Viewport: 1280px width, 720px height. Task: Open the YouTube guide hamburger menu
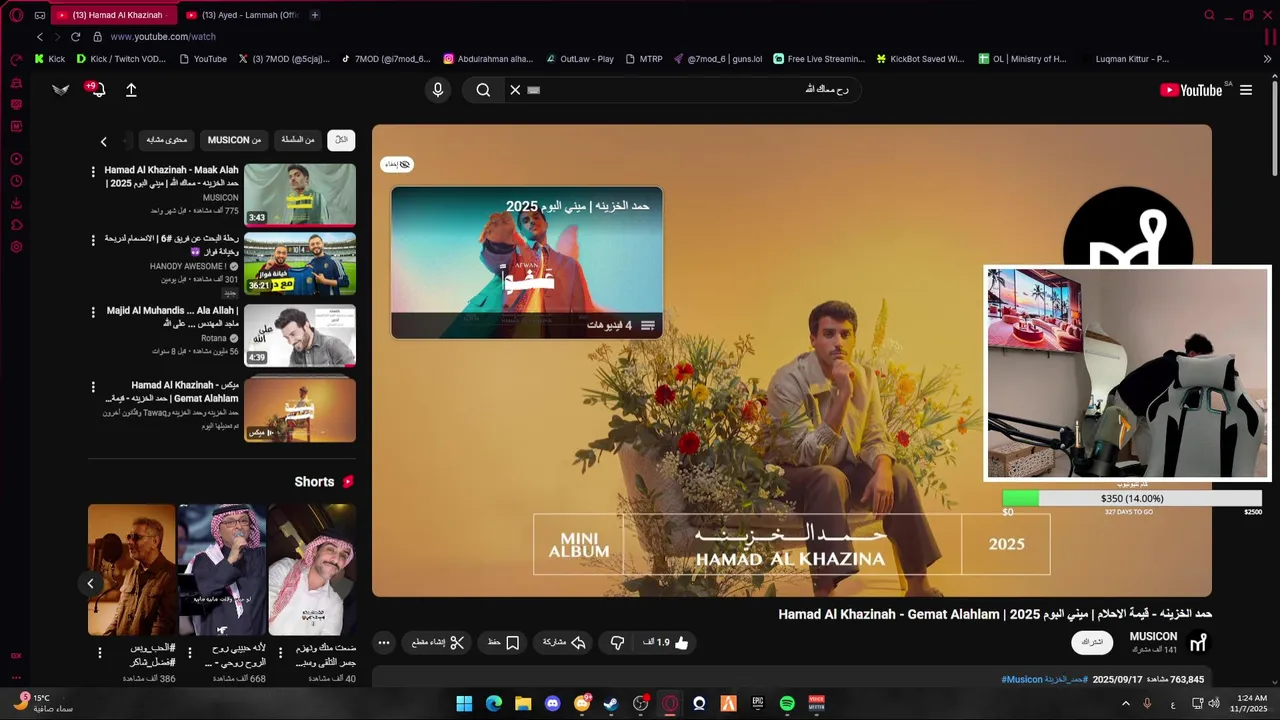(x=1246, y=90)
